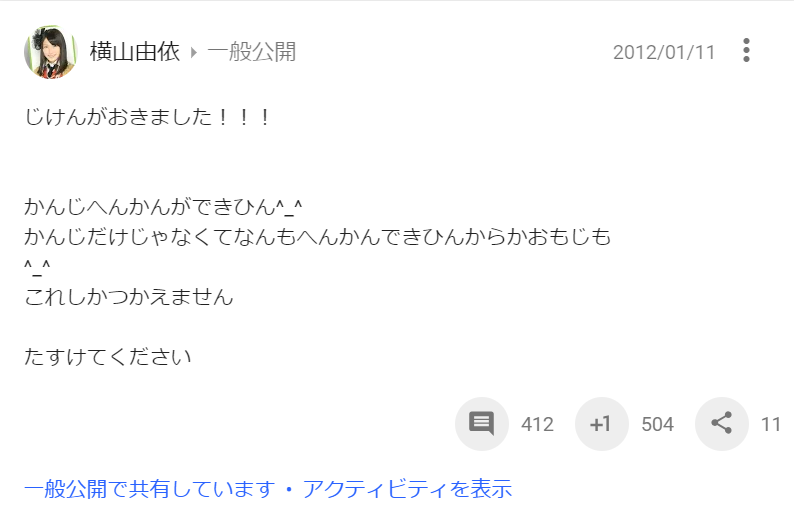Click the author name 横山由依

[x=135, y=52]
